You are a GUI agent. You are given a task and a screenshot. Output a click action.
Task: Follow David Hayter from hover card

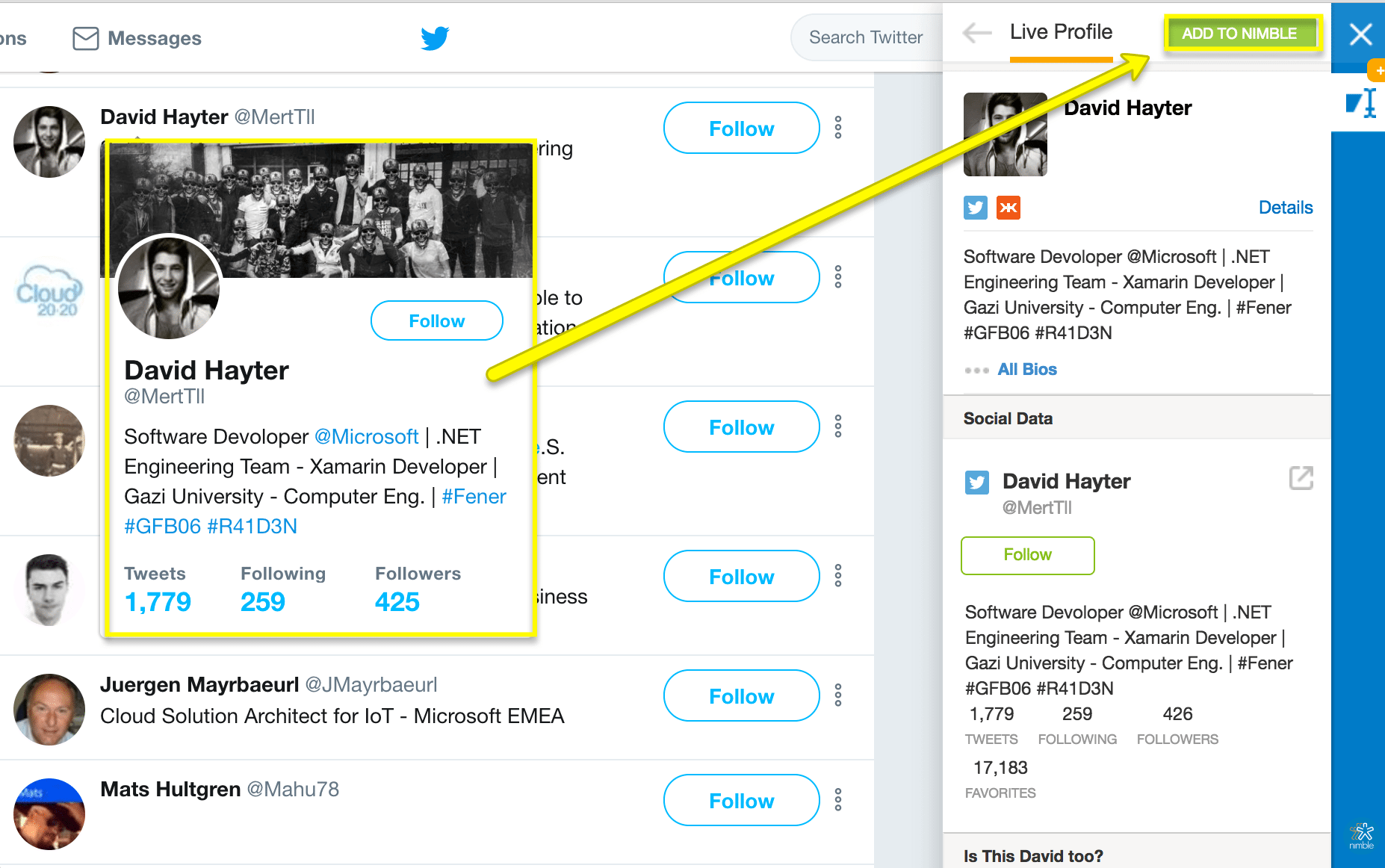click(437, 321)
